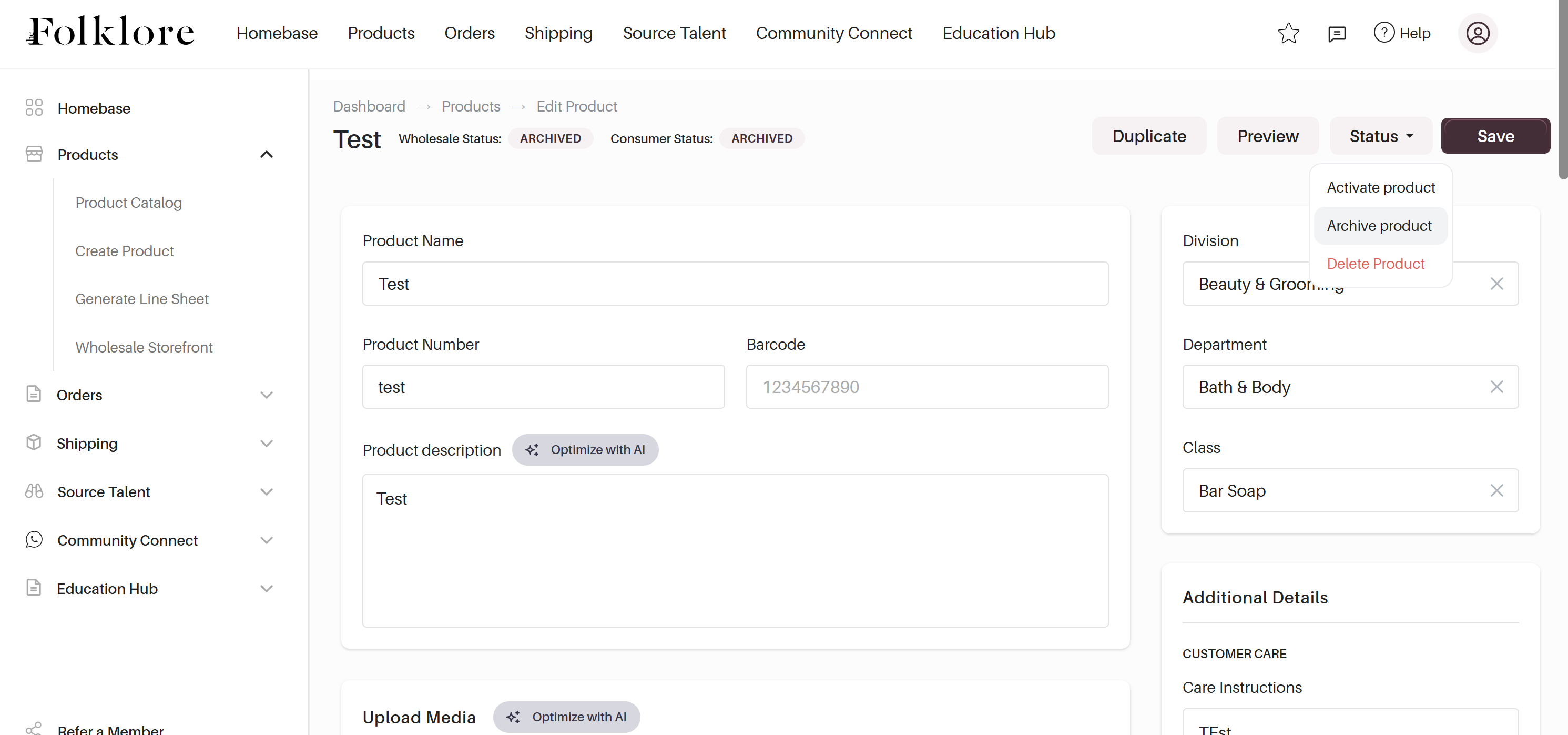Image resolution: width=1568 pixels, height=735 pixels.
Task: Click the page vertical scrollbar
Action: [1563, 90]
